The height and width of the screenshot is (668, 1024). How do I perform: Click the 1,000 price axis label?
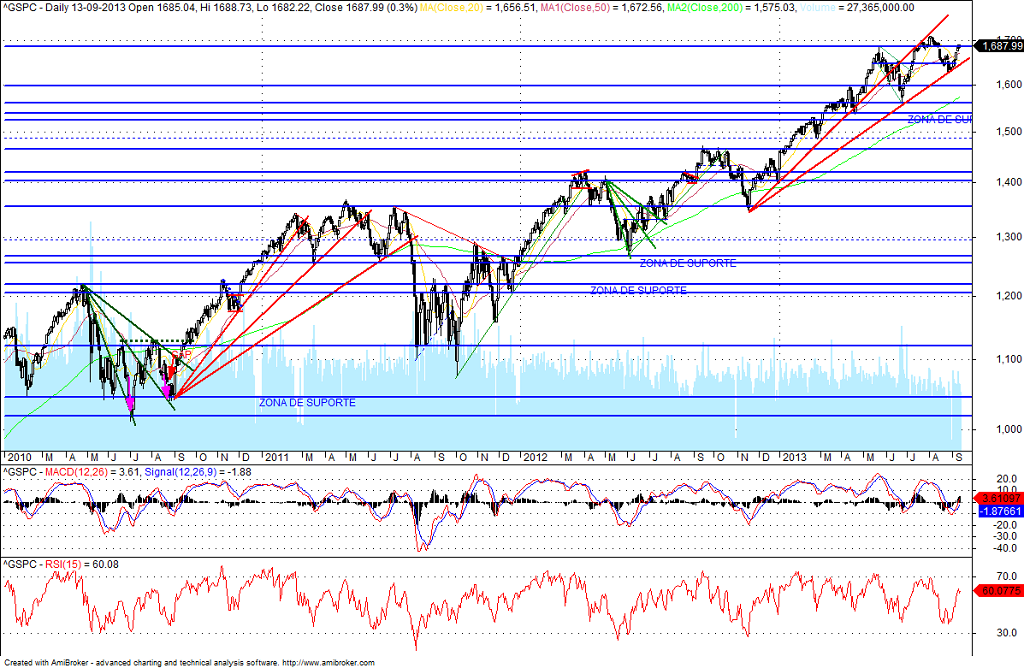1009,429
